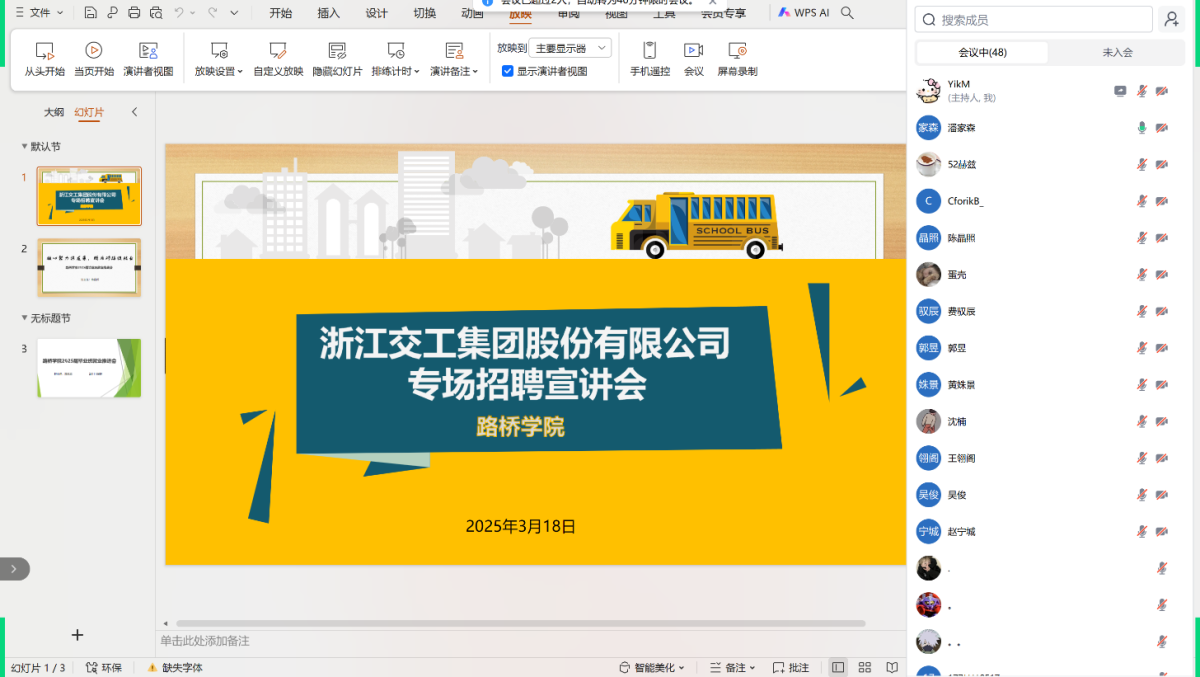Screen dimensions: 1200x677
Task: Click the export to PDF icon
Action: click(112, 13)
